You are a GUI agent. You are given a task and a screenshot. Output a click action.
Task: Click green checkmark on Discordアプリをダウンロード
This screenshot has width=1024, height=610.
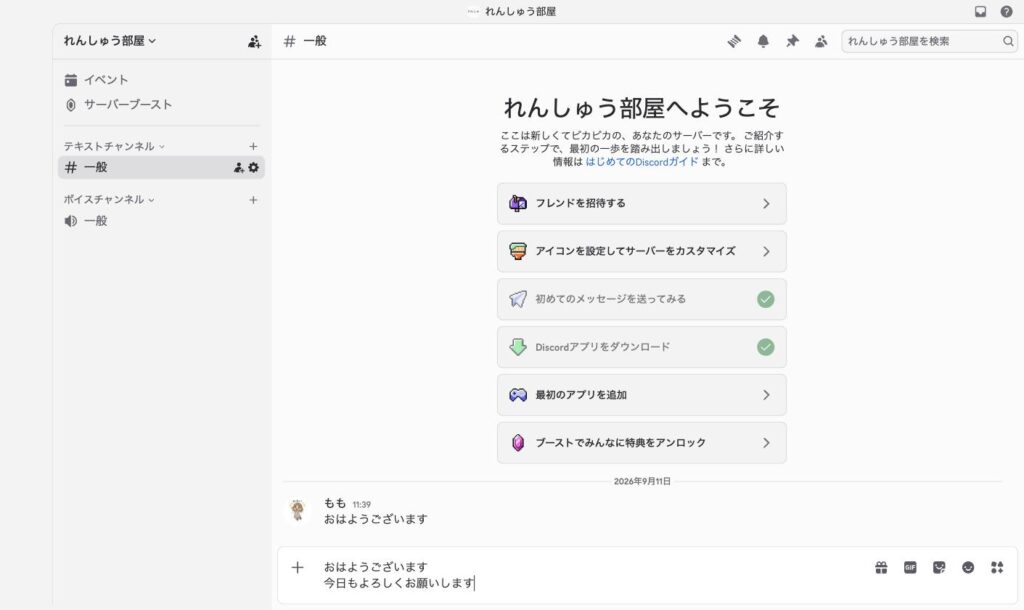click(x=765, y=347)
